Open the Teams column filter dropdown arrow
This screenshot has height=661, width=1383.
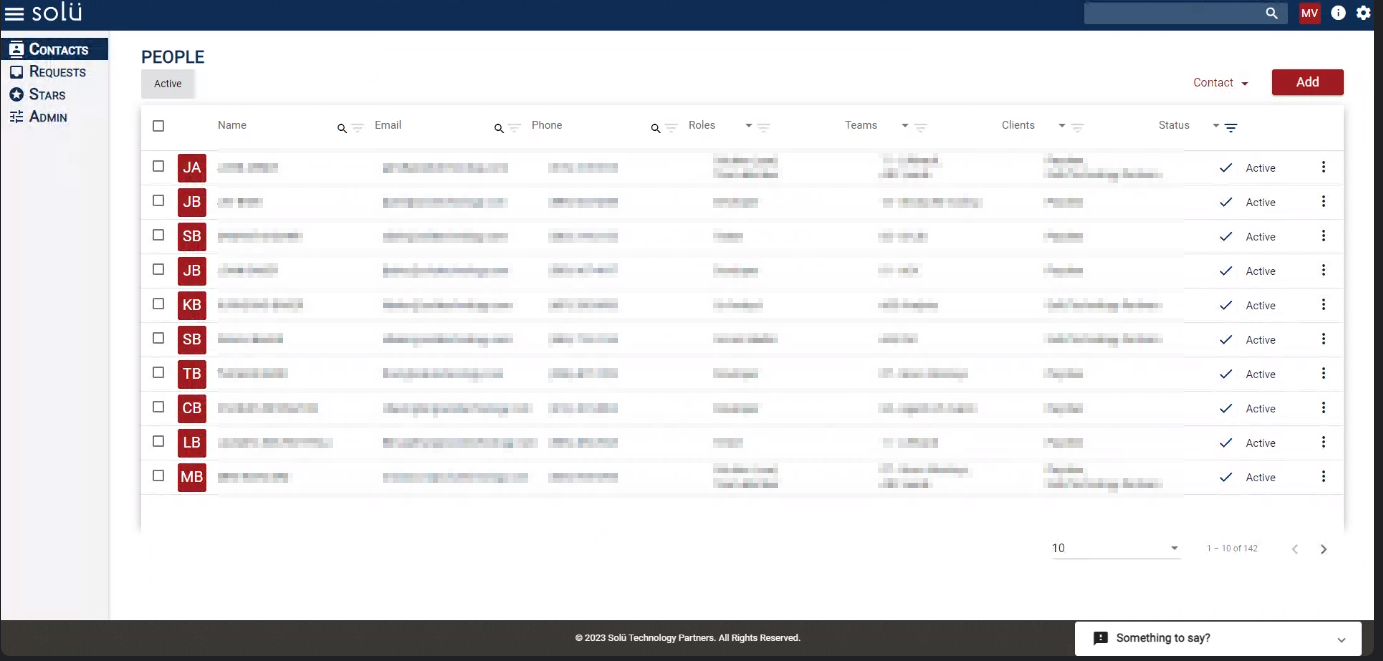905,126
